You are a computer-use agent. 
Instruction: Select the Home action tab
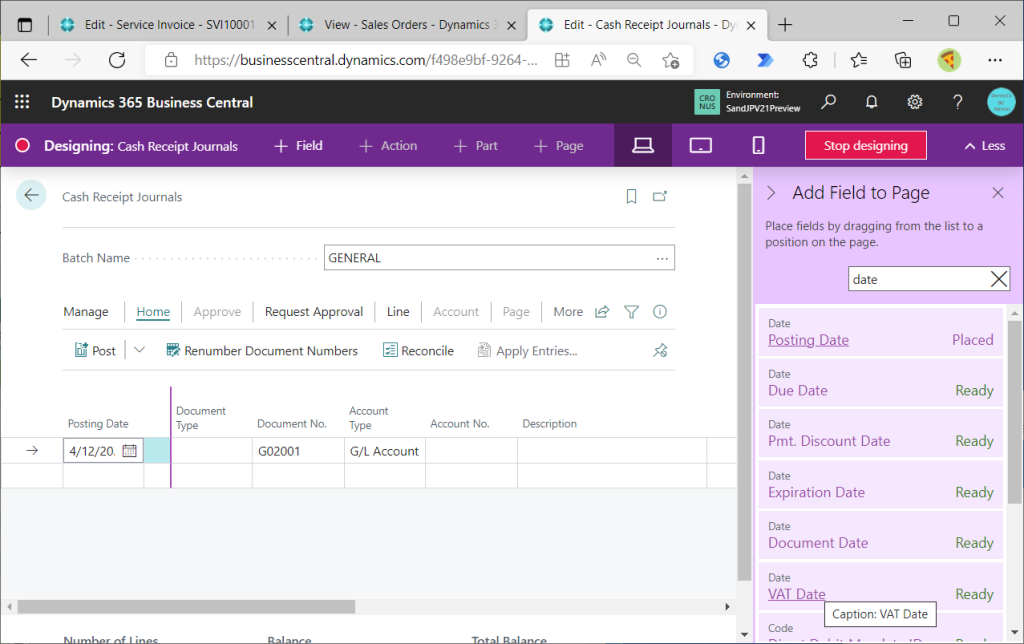(153, 312)
